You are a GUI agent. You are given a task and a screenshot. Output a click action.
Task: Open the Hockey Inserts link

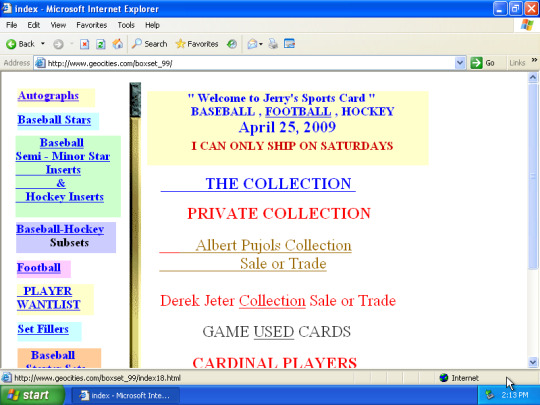tap(64, 197)
